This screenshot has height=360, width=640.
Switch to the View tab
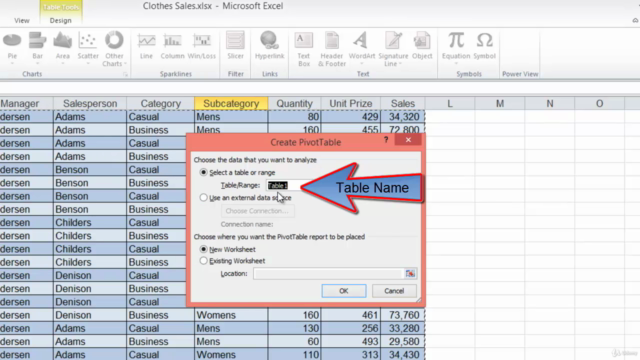click(x=22, y=20)
